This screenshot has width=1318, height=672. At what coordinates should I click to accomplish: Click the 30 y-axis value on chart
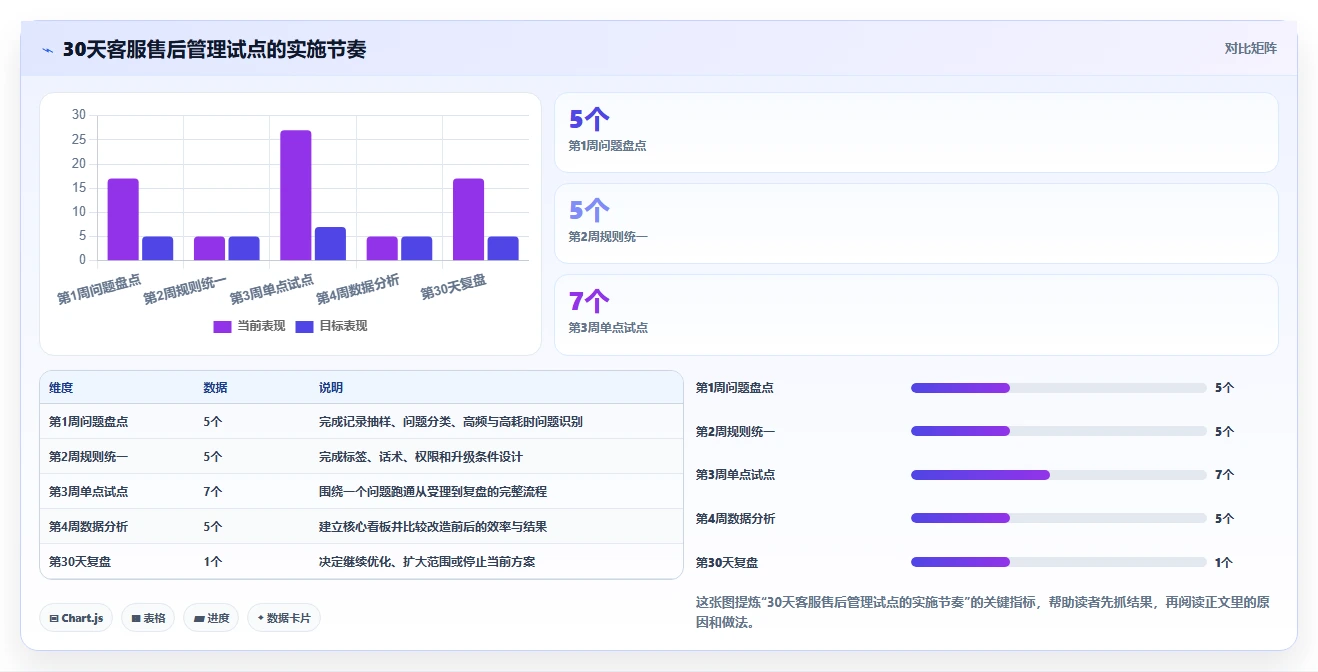click(x=79, y=115)
